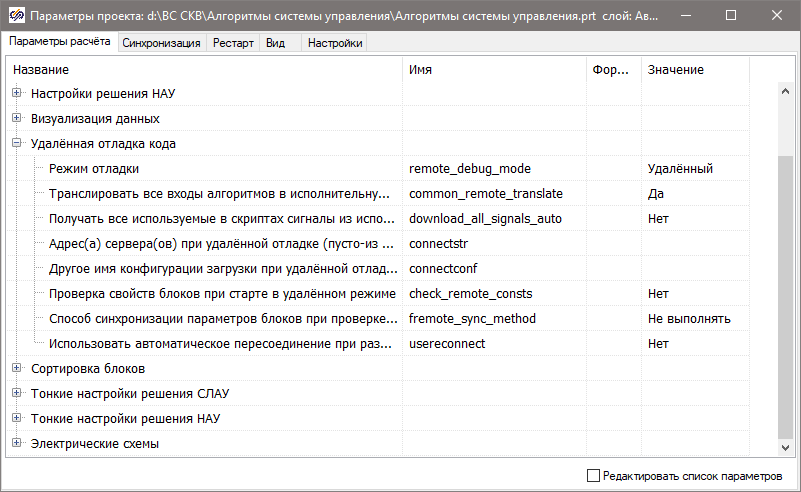Expand 'Тонкие настройки решения СЛАУ' group
Screen dimensions: 801x492
pos(17,394)
